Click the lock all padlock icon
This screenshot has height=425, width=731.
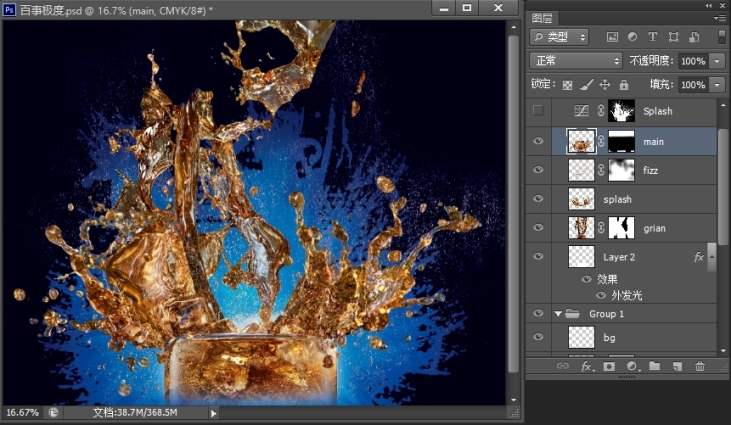pos(624,85)
